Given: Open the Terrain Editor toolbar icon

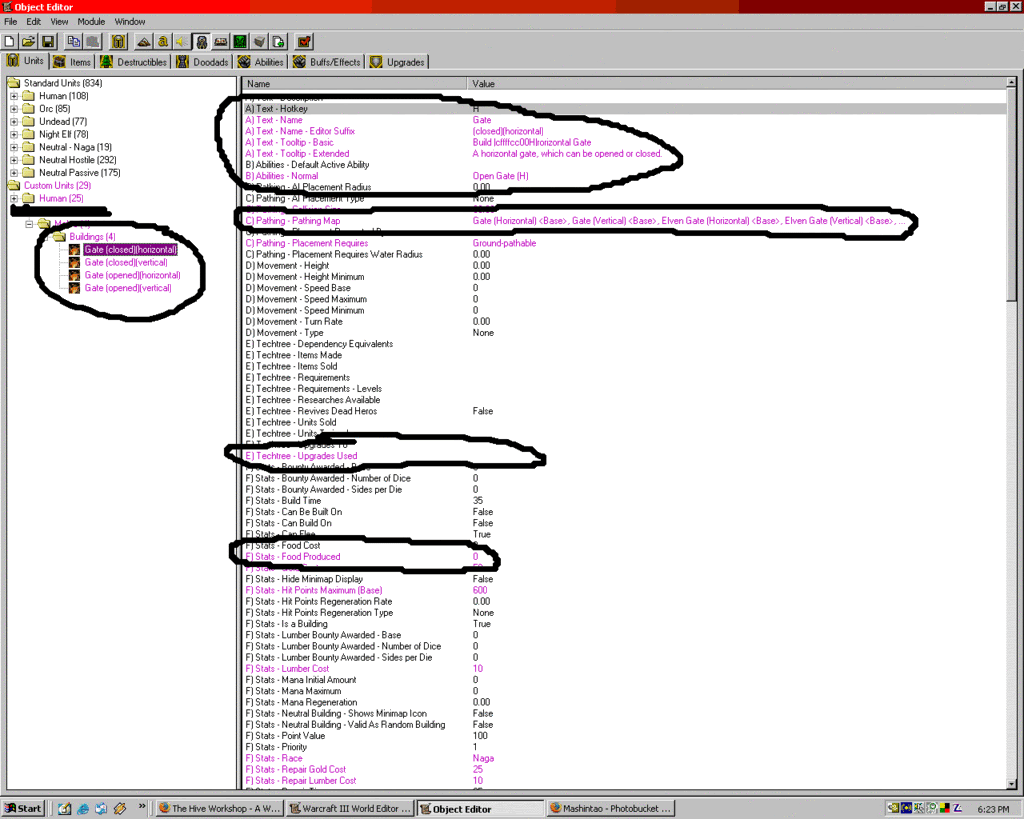Looking at the screenshot, I should click(143, 41).
